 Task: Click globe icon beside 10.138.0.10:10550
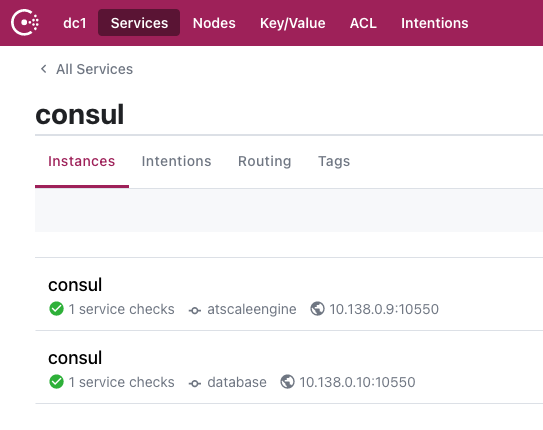(287, 382)
